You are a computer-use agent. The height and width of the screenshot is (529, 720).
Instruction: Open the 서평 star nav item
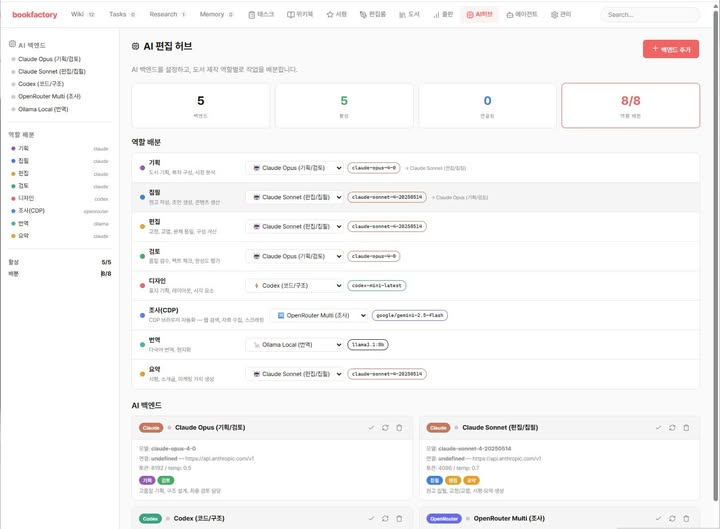pos(337,15)
